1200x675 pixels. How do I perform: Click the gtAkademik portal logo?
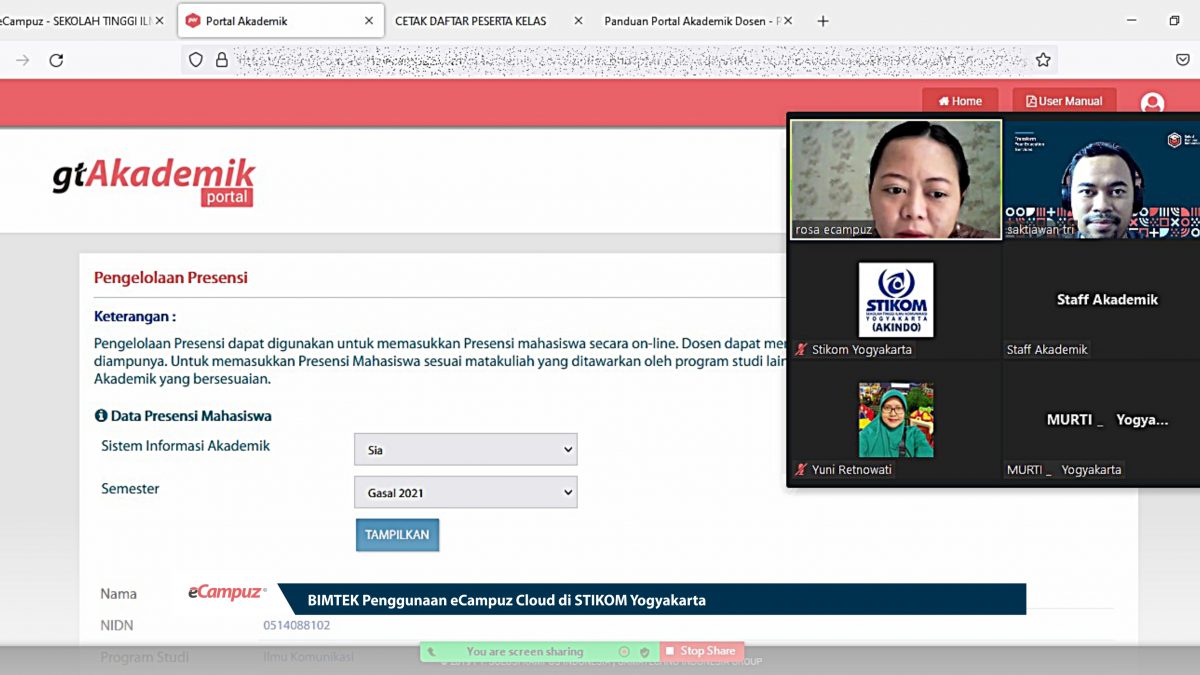click(154, 181)
